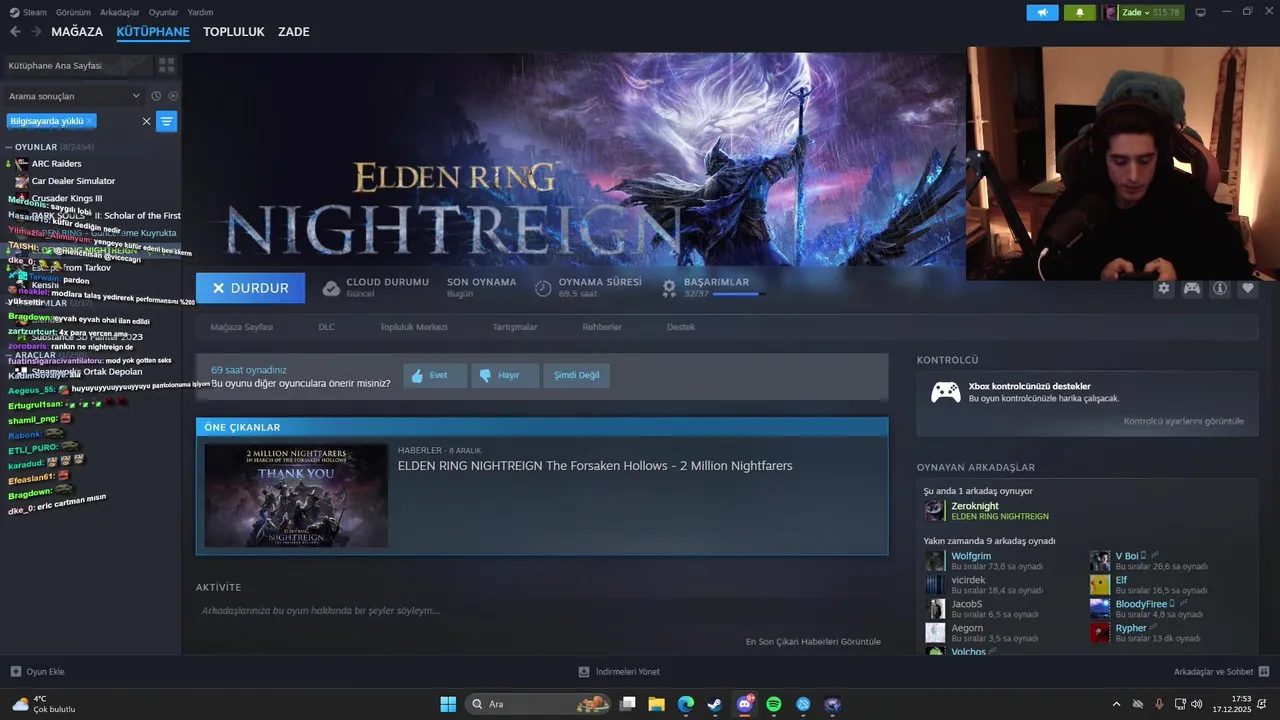This screenshot has width=1280, height=720.
Task: Click the DURDUR stop button
Action: 250,288
